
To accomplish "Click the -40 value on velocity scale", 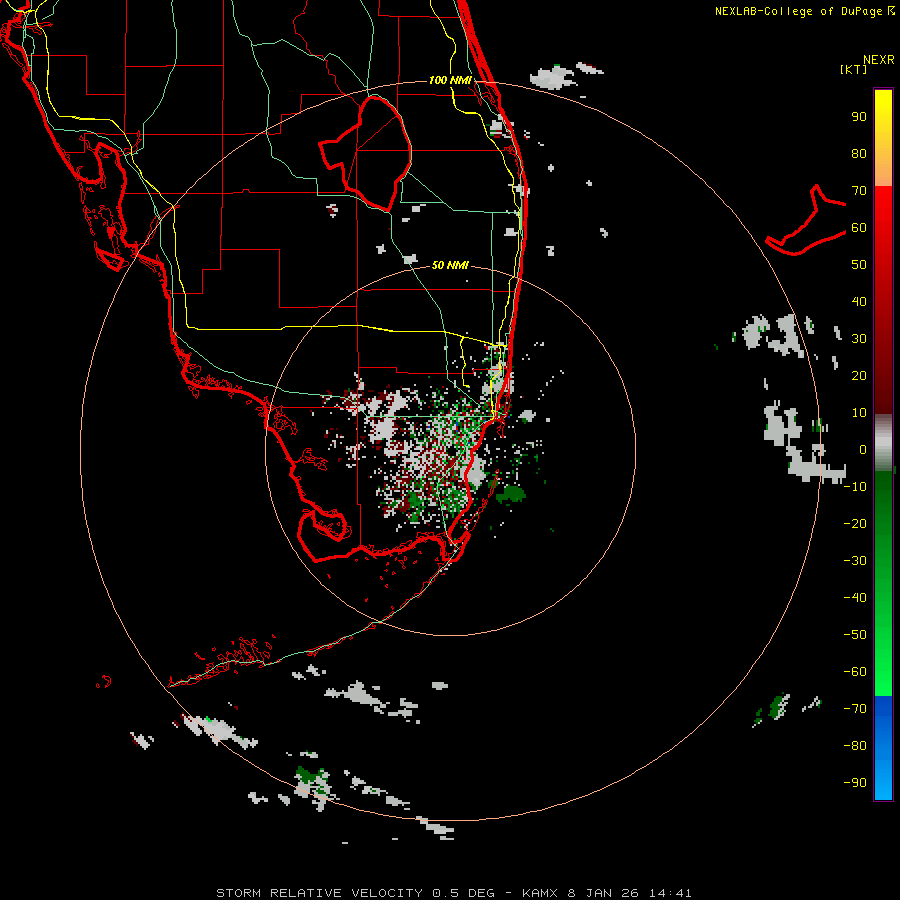I will point(855,598).
